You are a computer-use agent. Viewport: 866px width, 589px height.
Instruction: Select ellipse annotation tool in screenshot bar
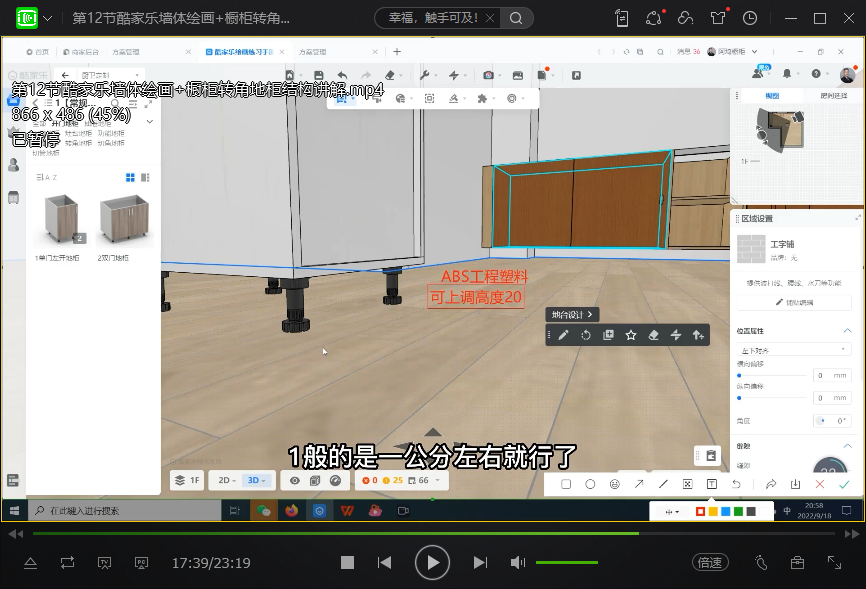click(590, 484)
